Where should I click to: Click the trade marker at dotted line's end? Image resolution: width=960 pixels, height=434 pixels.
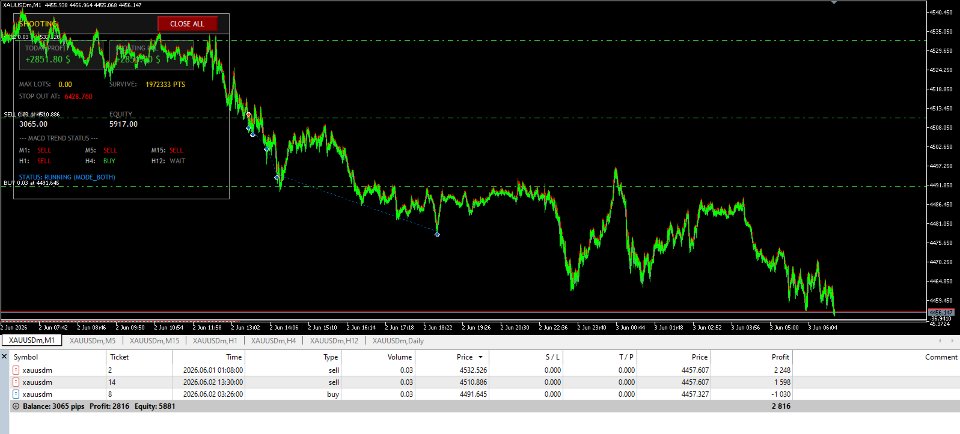437,234
